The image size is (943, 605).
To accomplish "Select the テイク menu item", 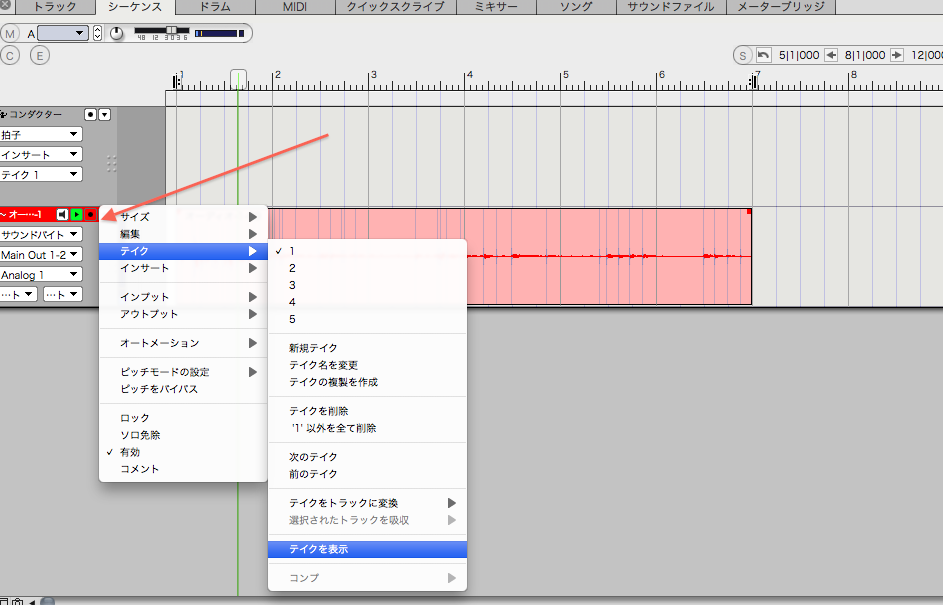I will [x=183, y=251].
